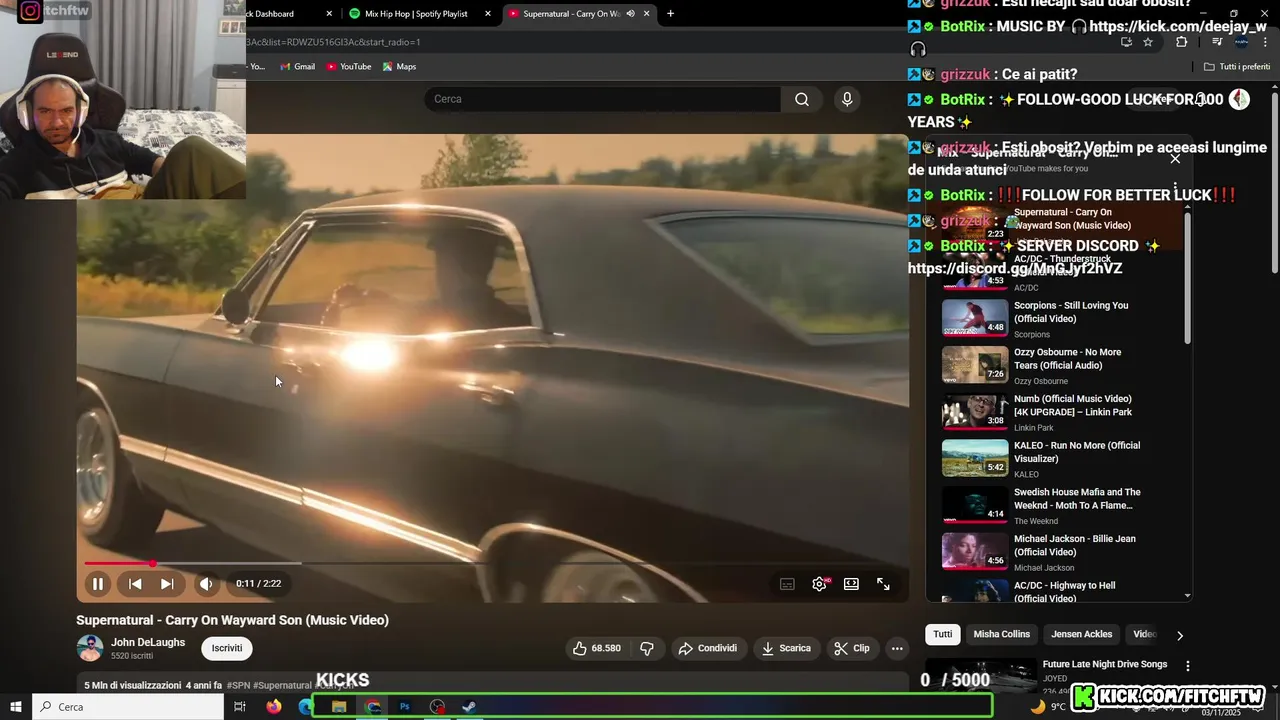The width and height of the screenshot is (1280, 720).
Task: Launch Firefox from the taskbar
Action: click(274, 707)
